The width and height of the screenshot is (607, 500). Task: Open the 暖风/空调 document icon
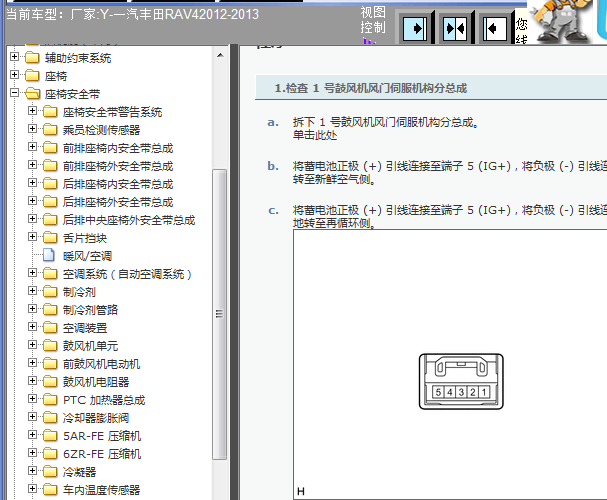coord(49,255)
